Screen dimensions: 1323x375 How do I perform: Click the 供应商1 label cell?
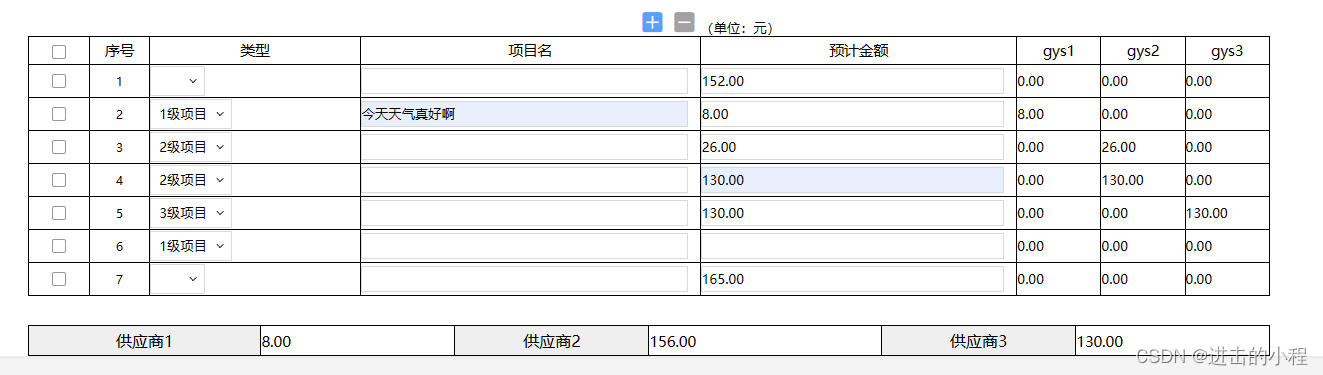pos(144,341)
